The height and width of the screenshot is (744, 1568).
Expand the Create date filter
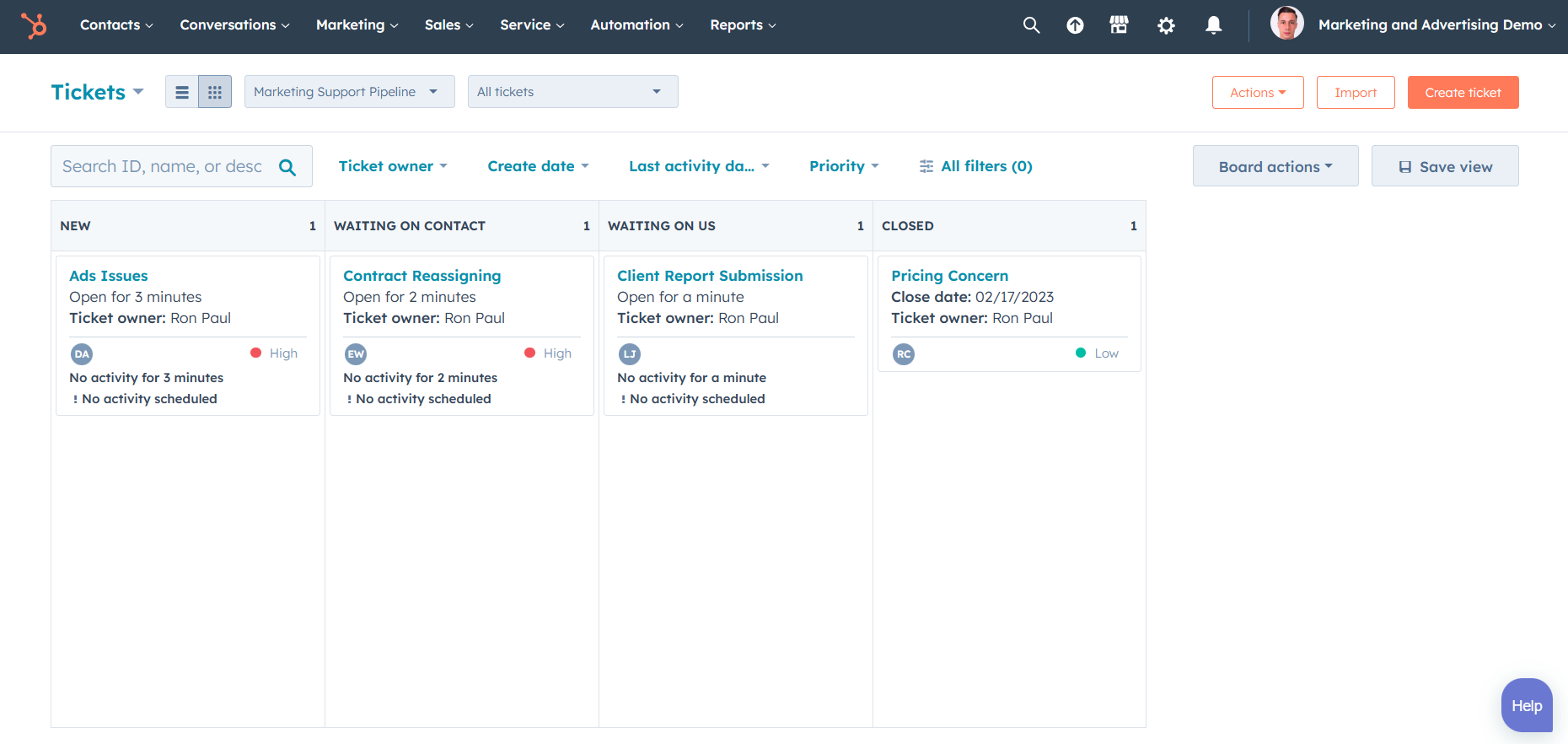pyautogui.click(x=538, y=166)
